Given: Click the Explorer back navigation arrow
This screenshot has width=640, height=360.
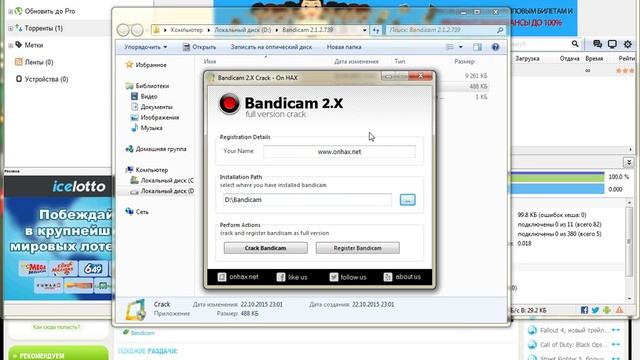Looking at the screenshot, I should (123, 30).
